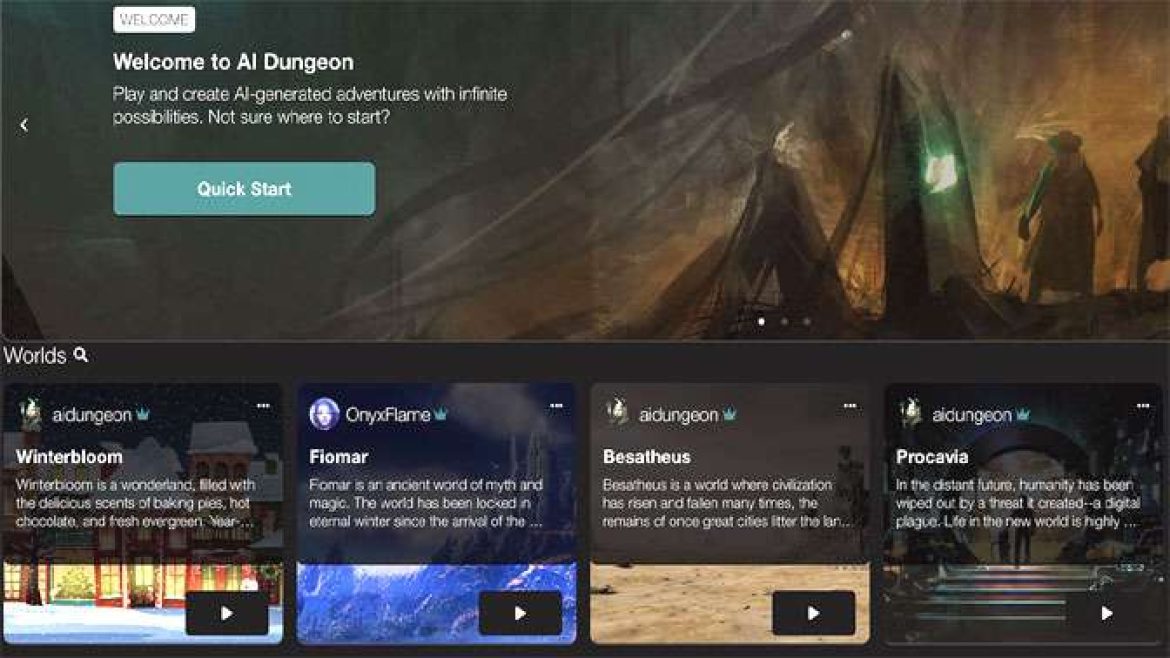Image resolution: width=1170 pixels, height=658 pixels.
Task: Open aidungeon profile link on Besatheus card
Action: pos(678,415)
